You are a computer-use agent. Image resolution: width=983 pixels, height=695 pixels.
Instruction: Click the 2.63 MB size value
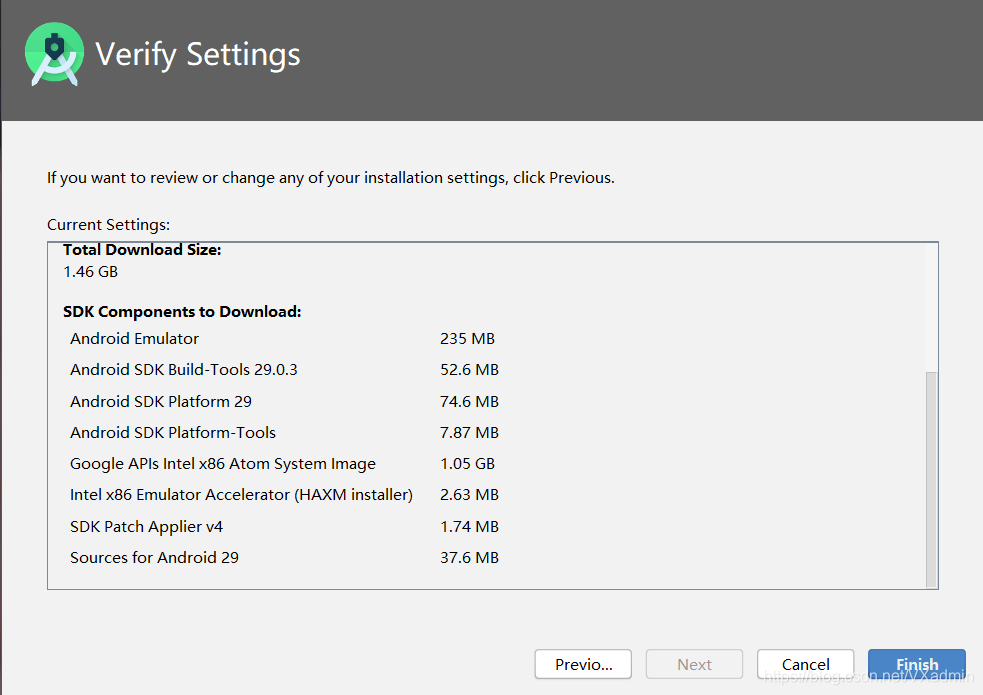[x=469, y=494]
